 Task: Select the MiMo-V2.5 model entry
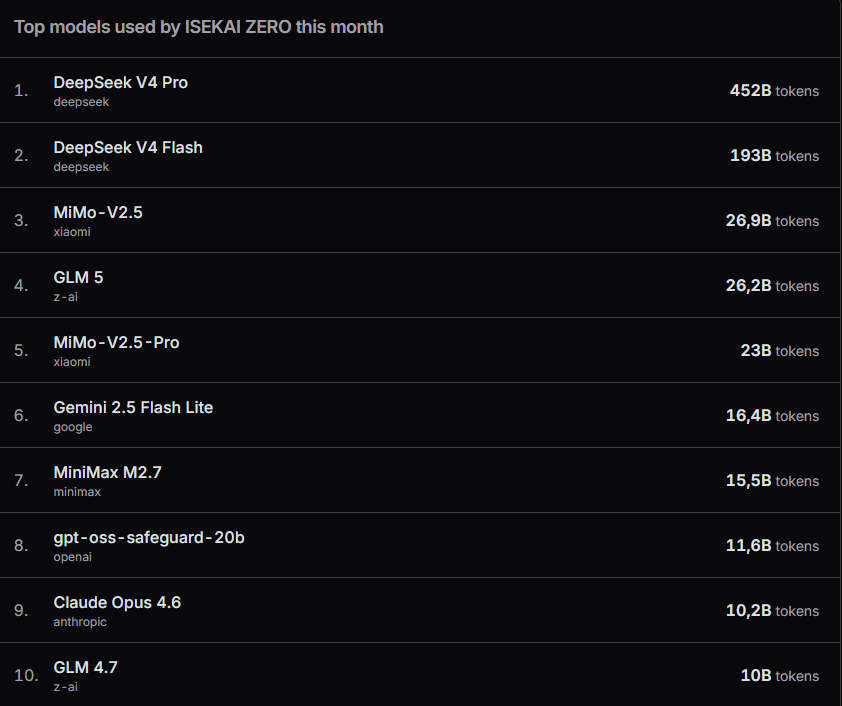click(x=98, y=213)
